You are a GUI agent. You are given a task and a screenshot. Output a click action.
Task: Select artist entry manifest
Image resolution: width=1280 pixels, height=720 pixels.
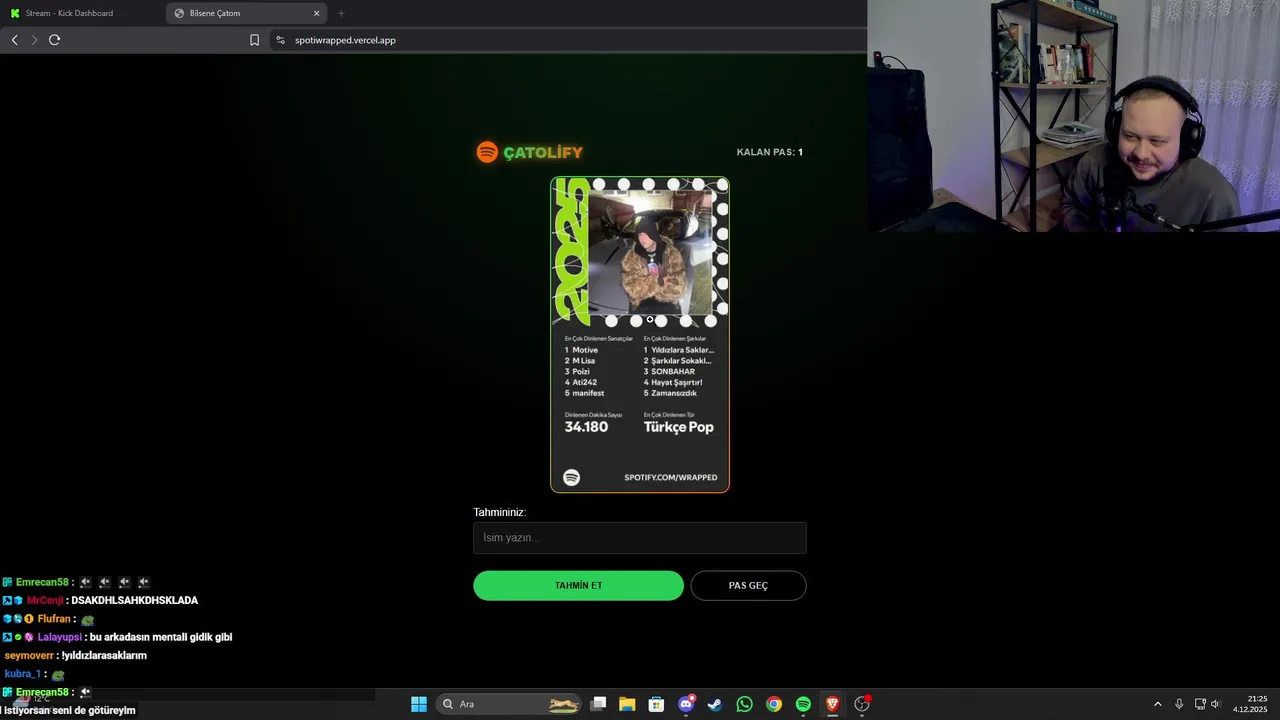584,393
